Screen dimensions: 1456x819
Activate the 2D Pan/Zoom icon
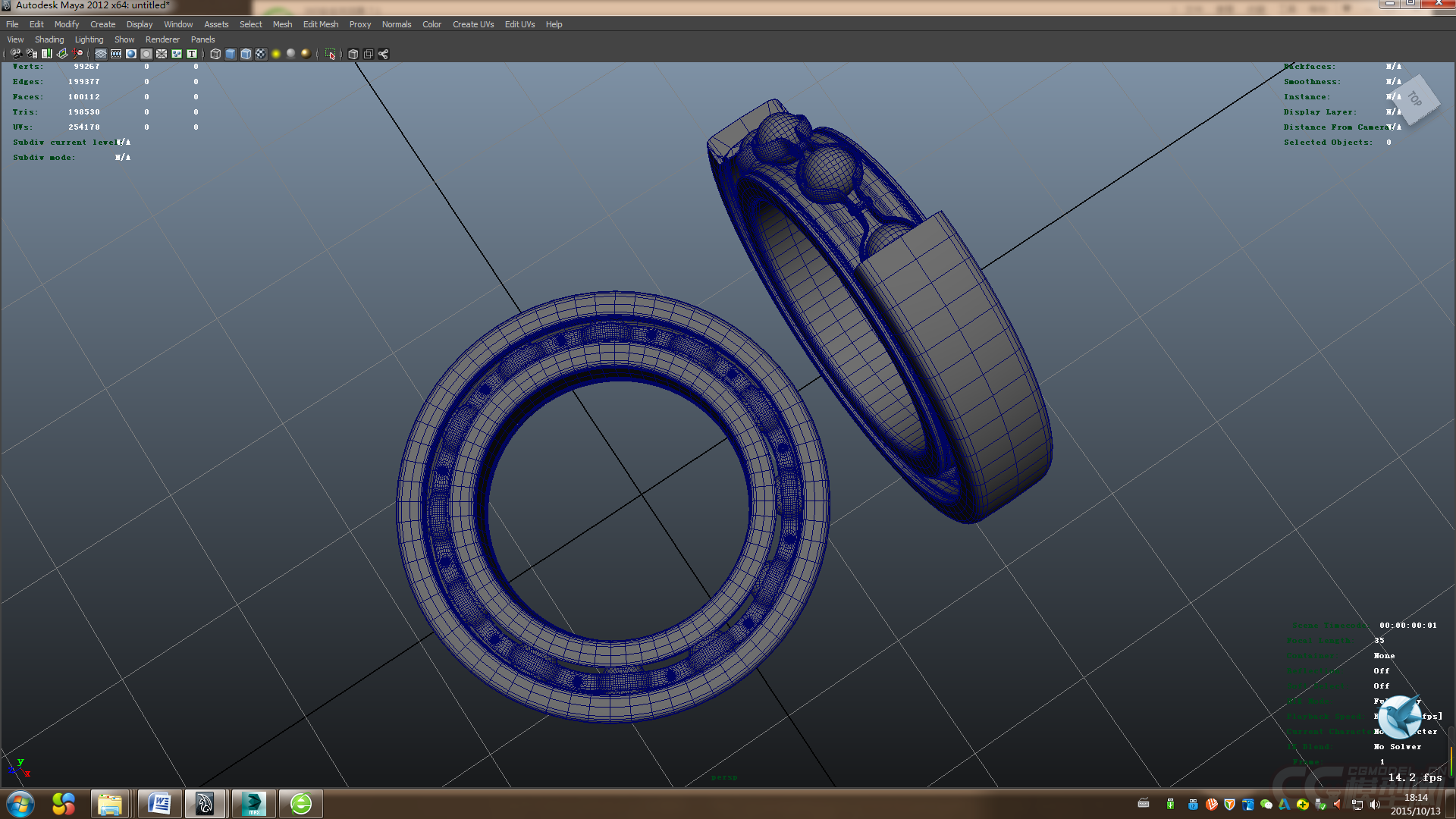(x=77, y=54)
